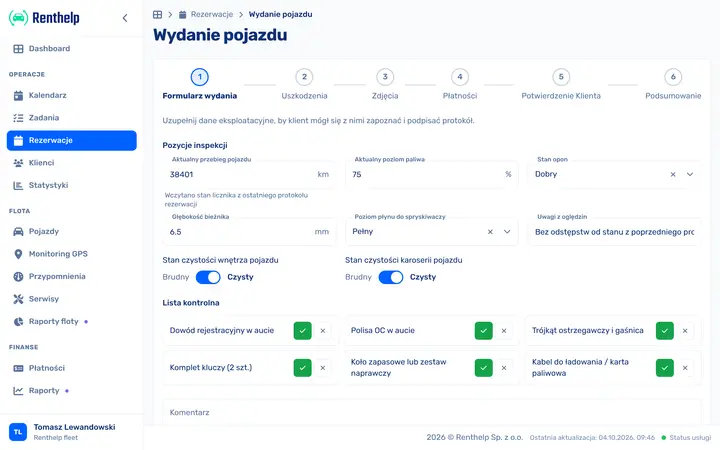Viewport: 720px width, 450px height.
Task: Go to step 4 Płatności
Action: coord(460,84)
